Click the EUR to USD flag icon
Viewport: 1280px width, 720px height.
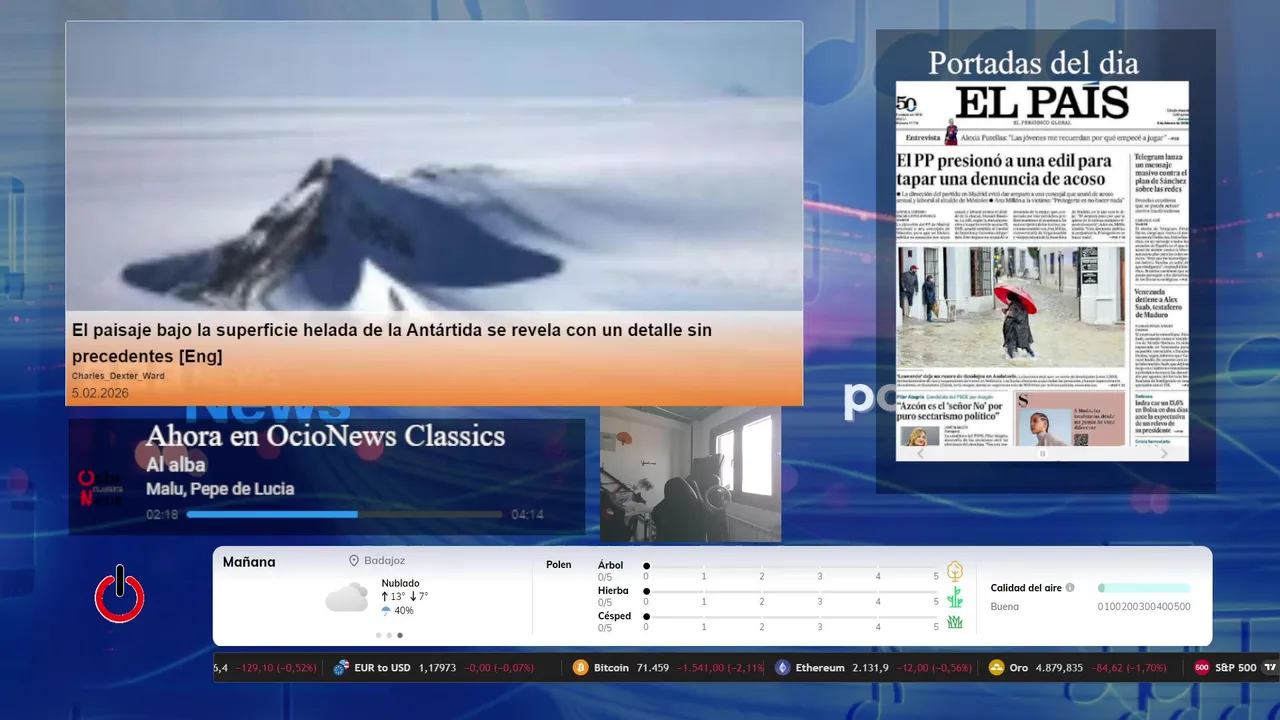click(x=341, y=668)
